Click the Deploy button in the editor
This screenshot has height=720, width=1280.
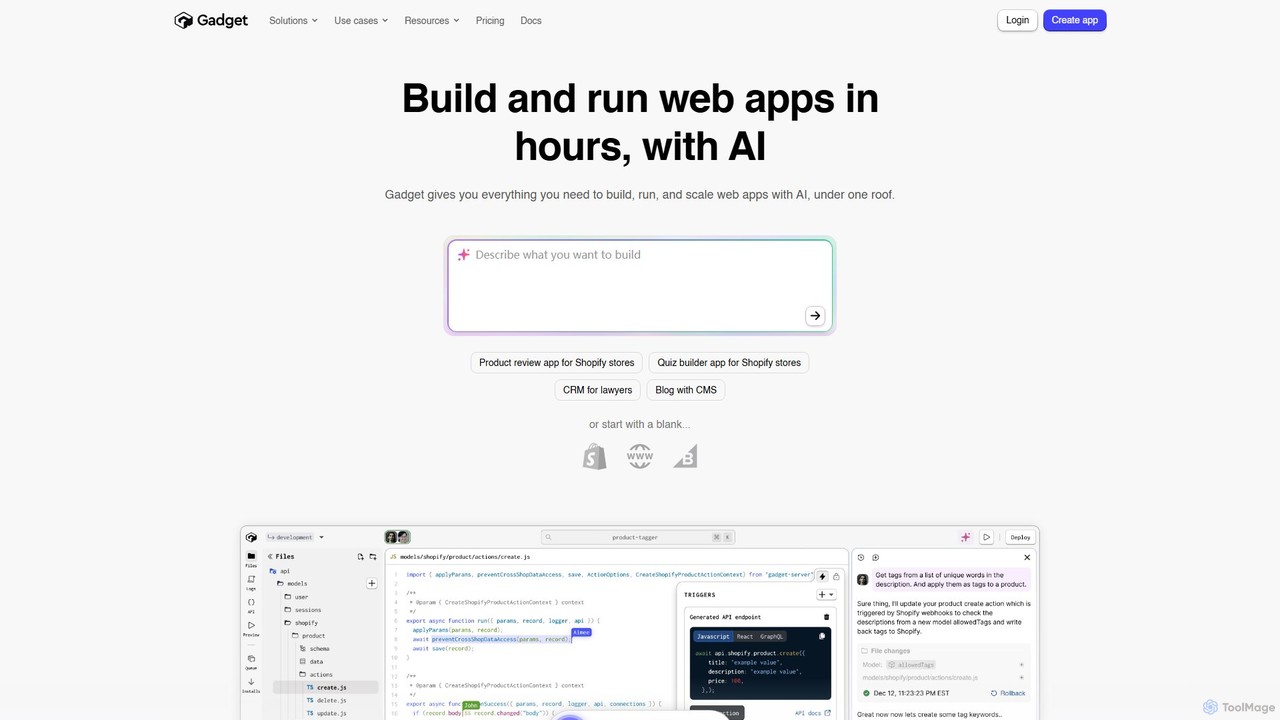1020,537
